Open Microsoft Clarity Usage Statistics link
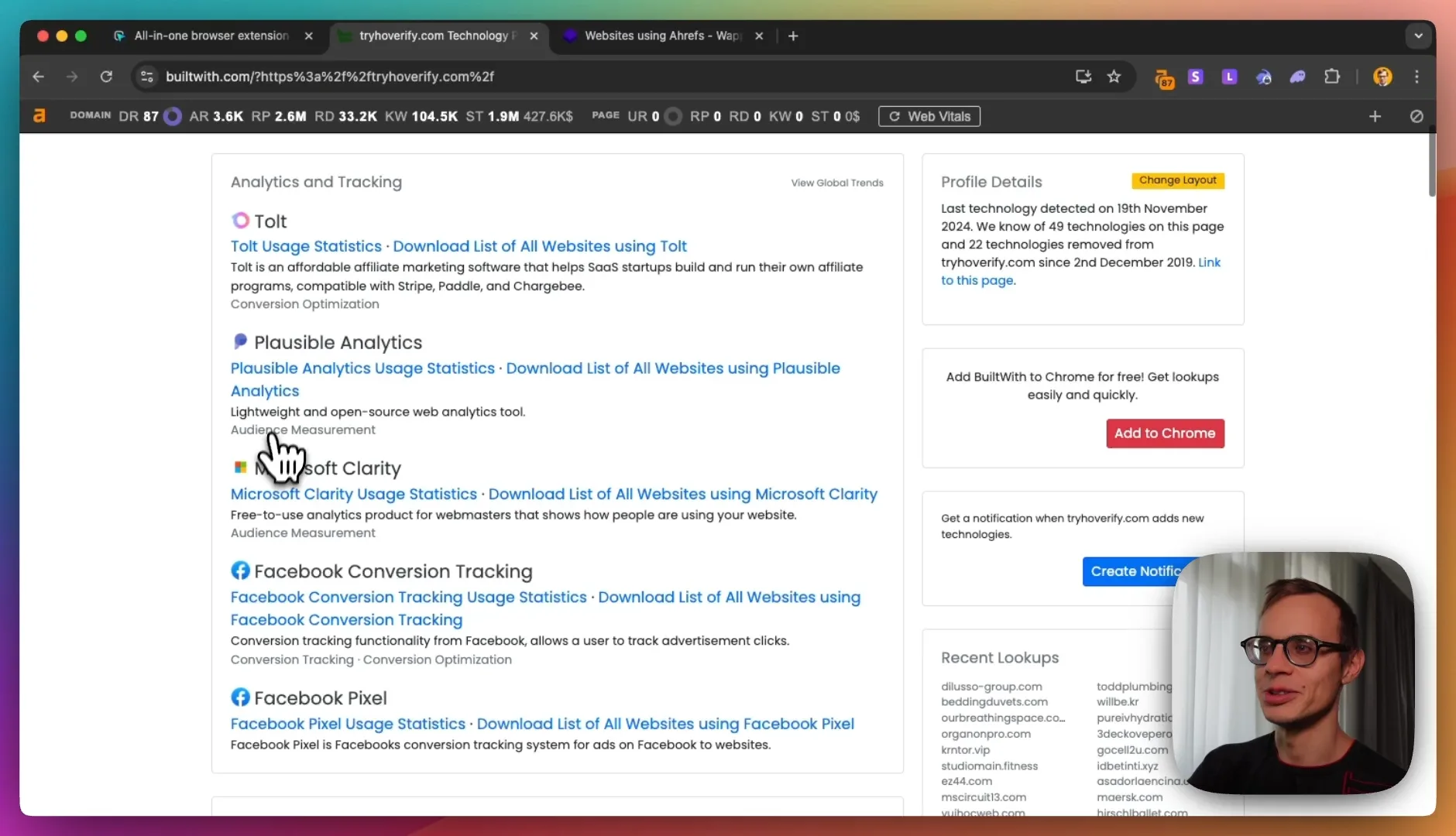This screenshot has height=836, width=1456. click(x=354, y=494)
